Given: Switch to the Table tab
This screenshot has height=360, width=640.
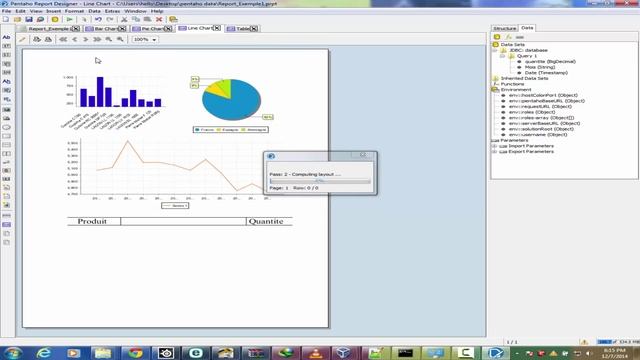Looking at the screenshot, I should tap(242, 29).
